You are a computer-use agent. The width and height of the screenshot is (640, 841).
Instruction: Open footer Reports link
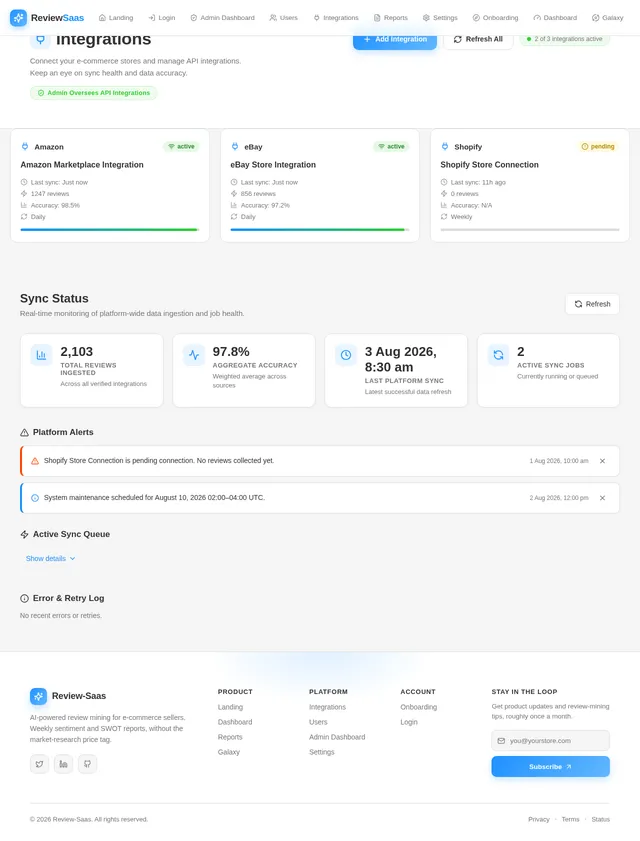(230, 737)
